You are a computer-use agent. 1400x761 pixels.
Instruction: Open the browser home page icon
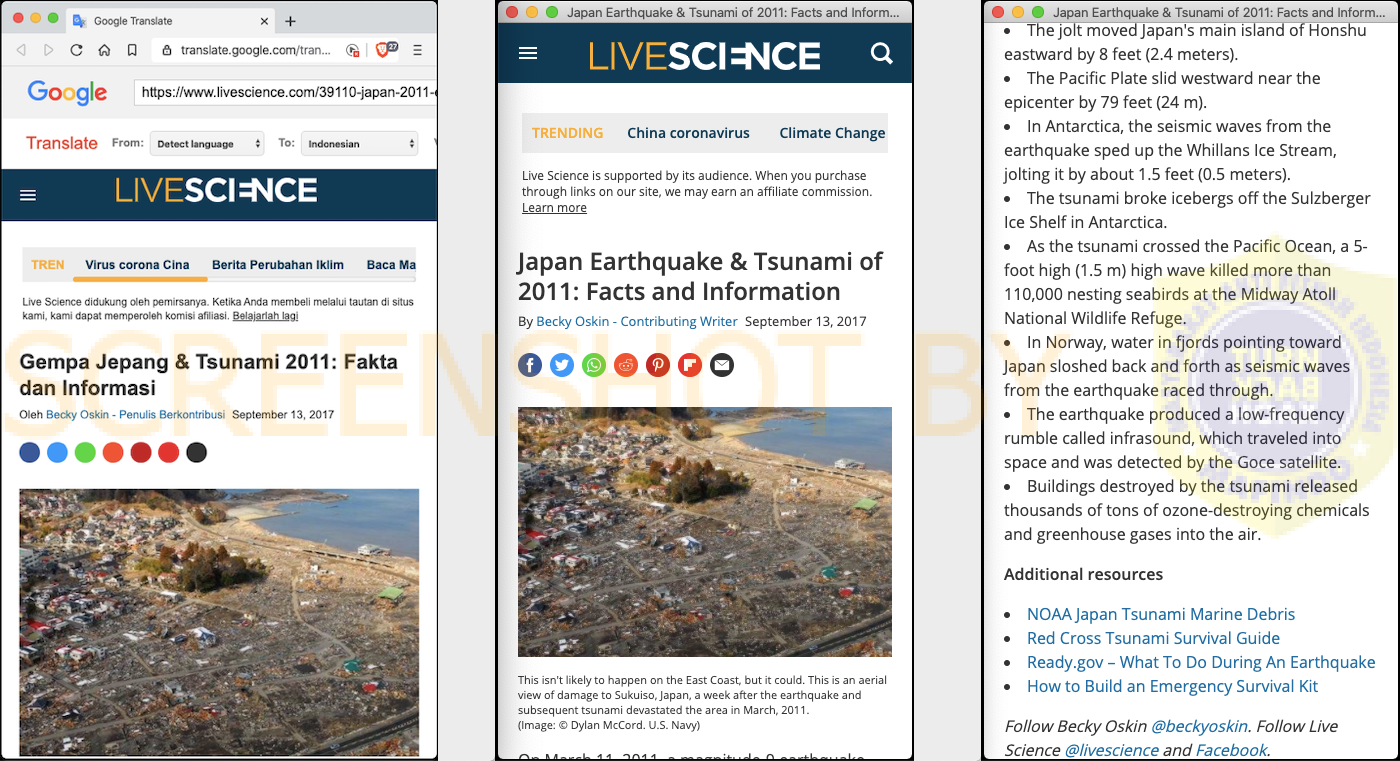click(x=104, y=50)
